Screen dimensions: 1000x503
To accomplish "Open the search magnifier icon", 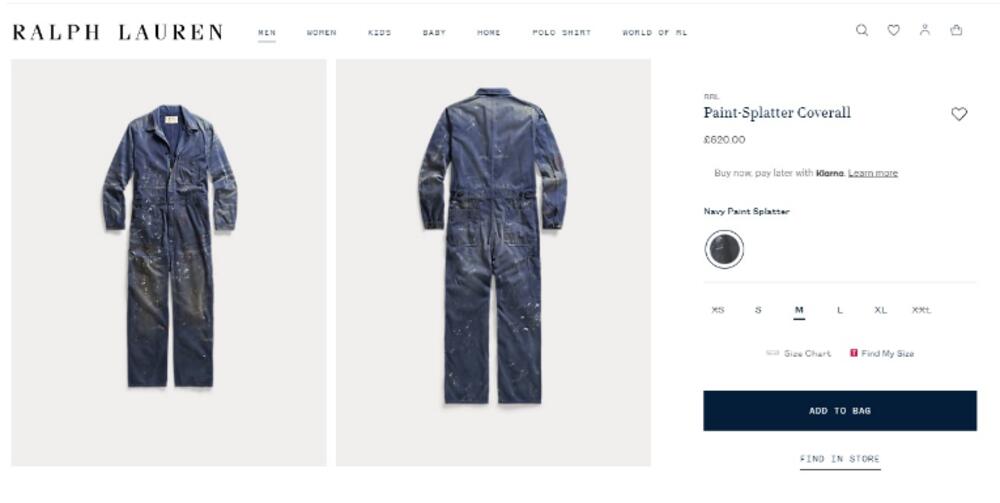I will coord(862,30).
